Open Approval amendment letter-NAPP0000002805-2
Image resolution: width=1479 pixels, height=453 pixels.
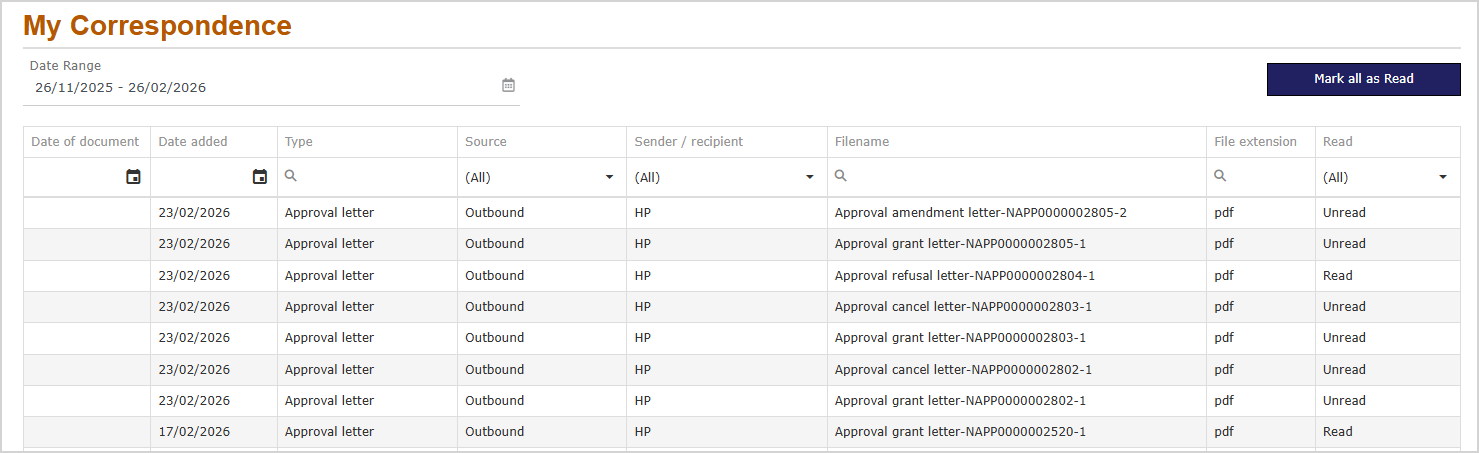point(980,213)
